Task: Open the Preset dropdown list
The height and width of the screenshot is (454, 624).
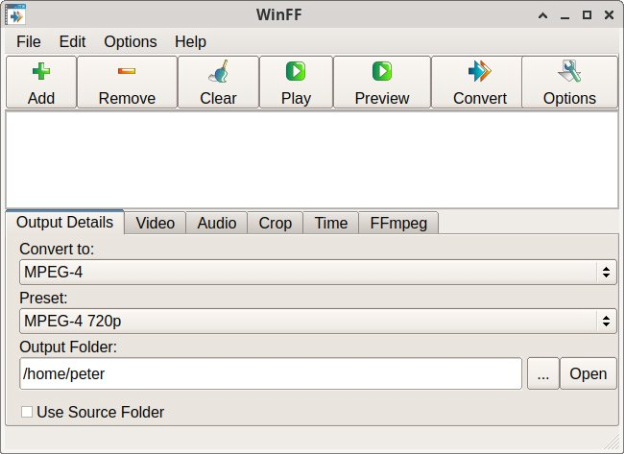Action: pos(317,321)
